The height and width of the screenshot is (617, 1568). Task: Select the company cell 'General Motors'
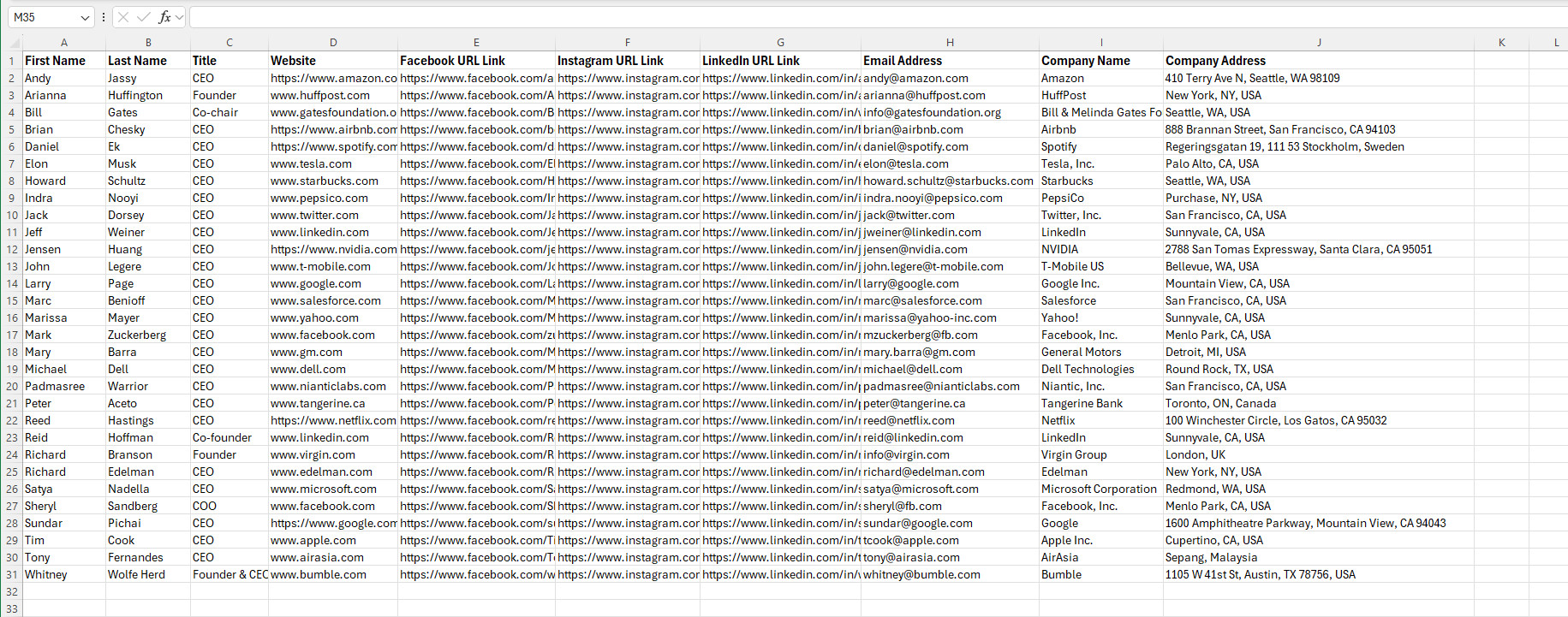click(1101, 352)
